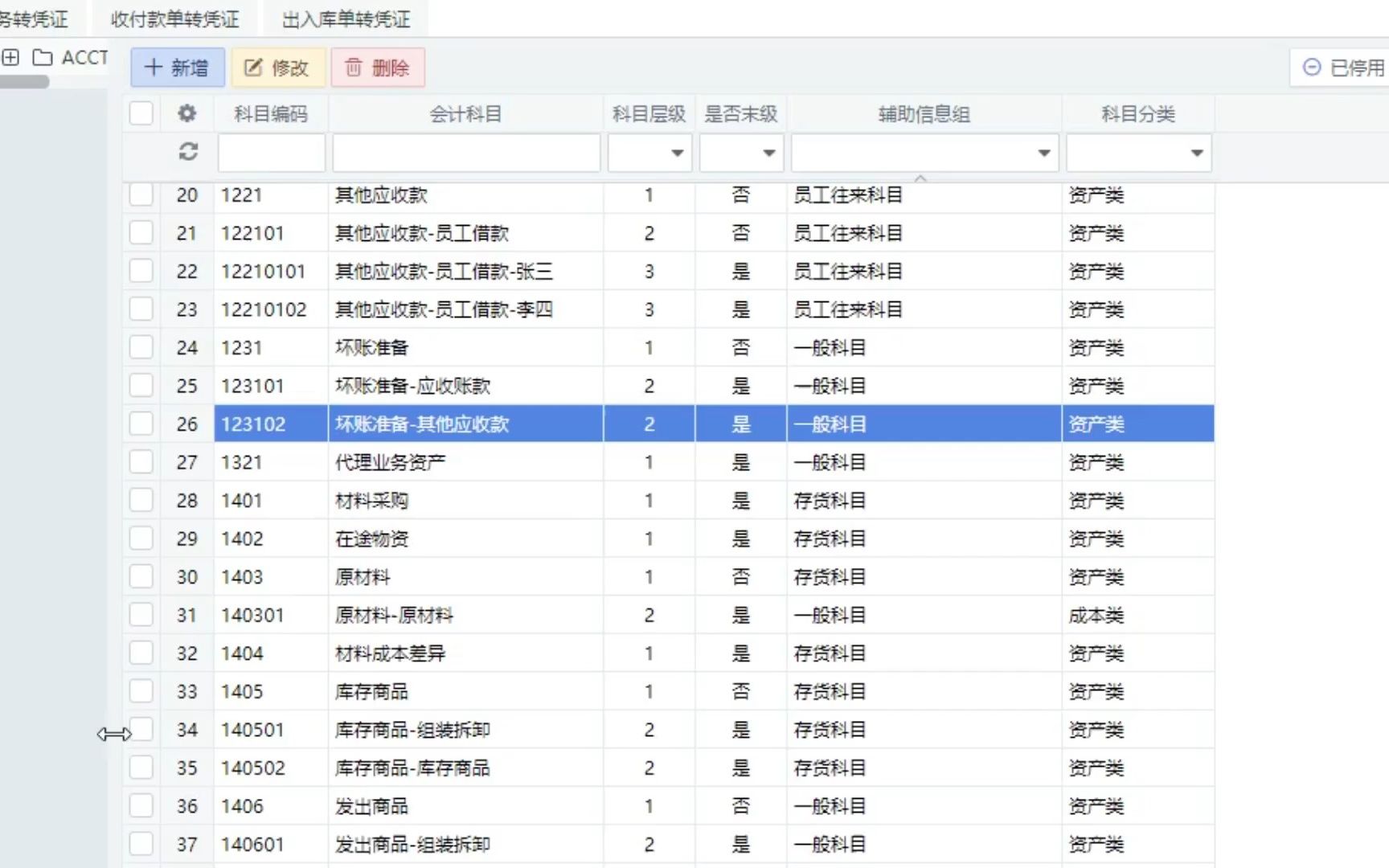This screenshot has width=1389, height=868.
Task: Click the 会计科目 filter input field
Action: (x=466, y=153)
